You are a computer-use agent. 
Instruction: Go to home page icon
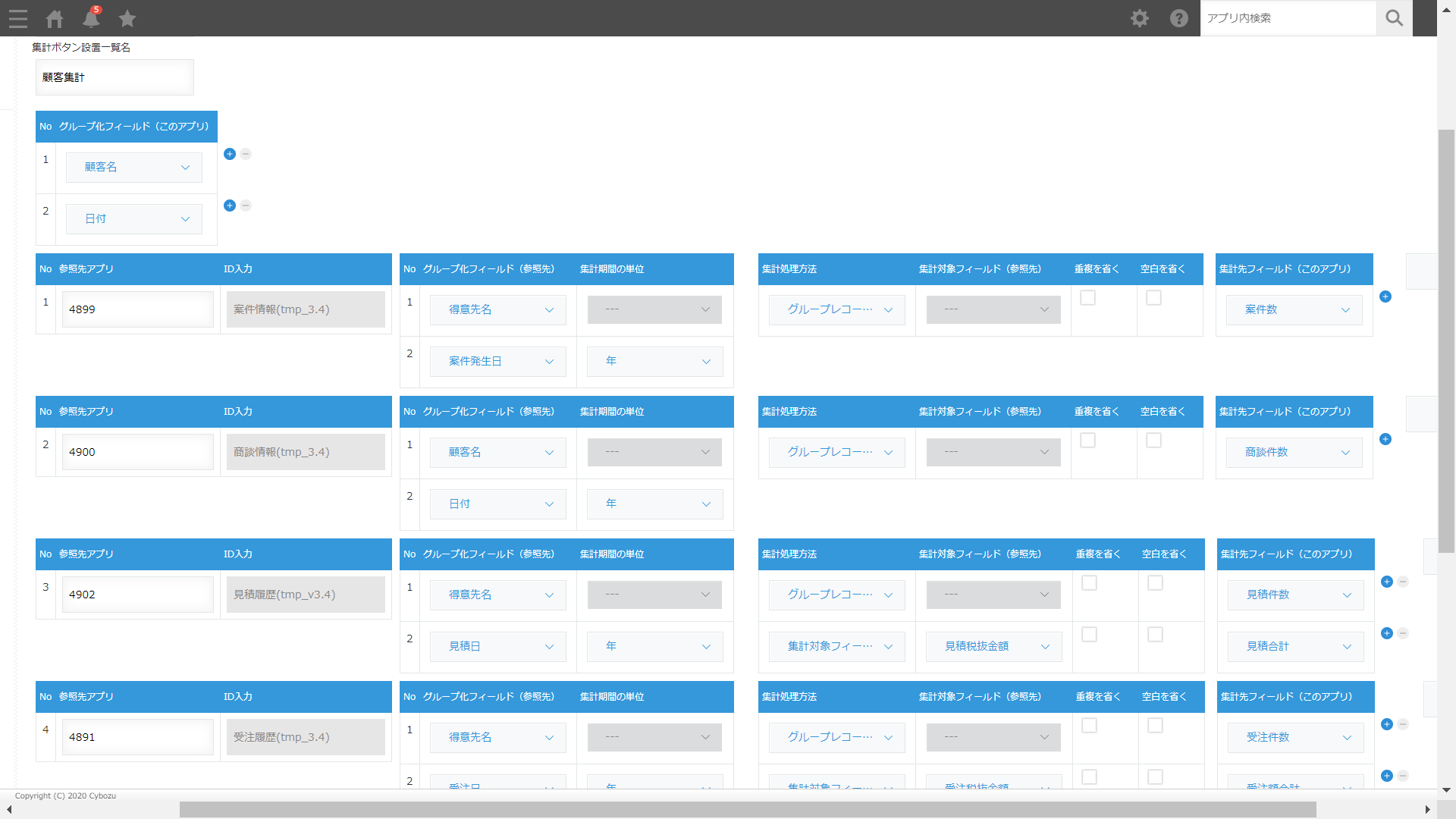55,18
